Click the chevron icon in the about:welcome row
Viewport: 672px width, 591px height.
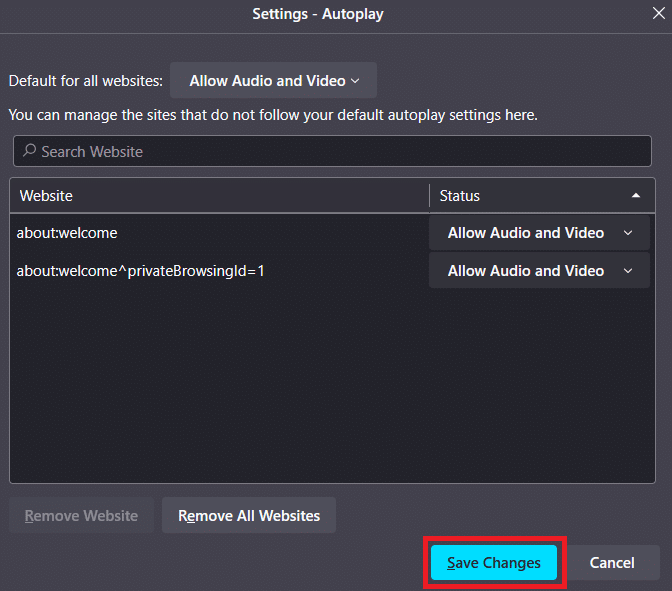(628, 233)
